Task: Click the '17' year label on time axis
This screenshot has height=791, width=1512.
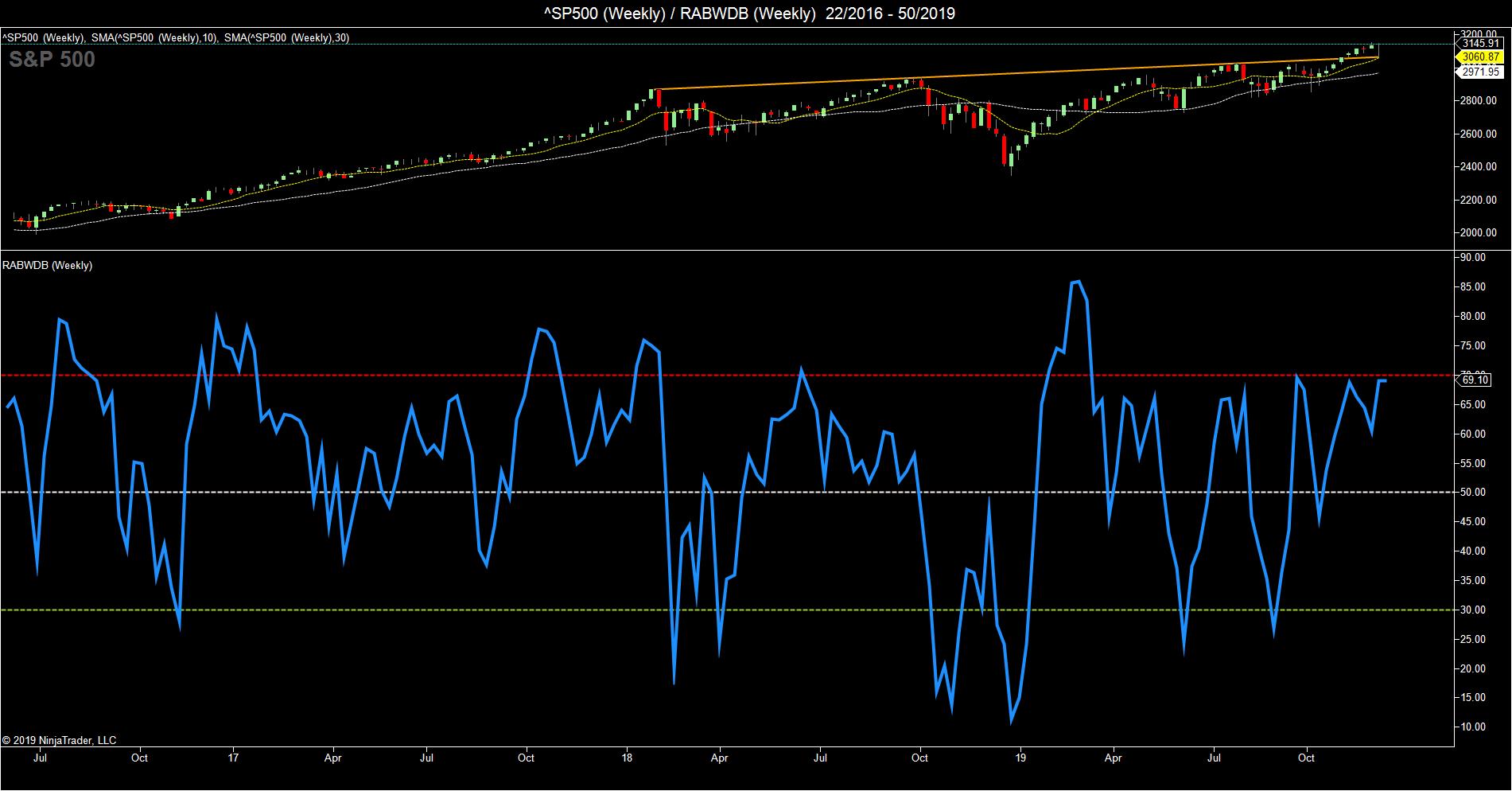Action: 233,758
